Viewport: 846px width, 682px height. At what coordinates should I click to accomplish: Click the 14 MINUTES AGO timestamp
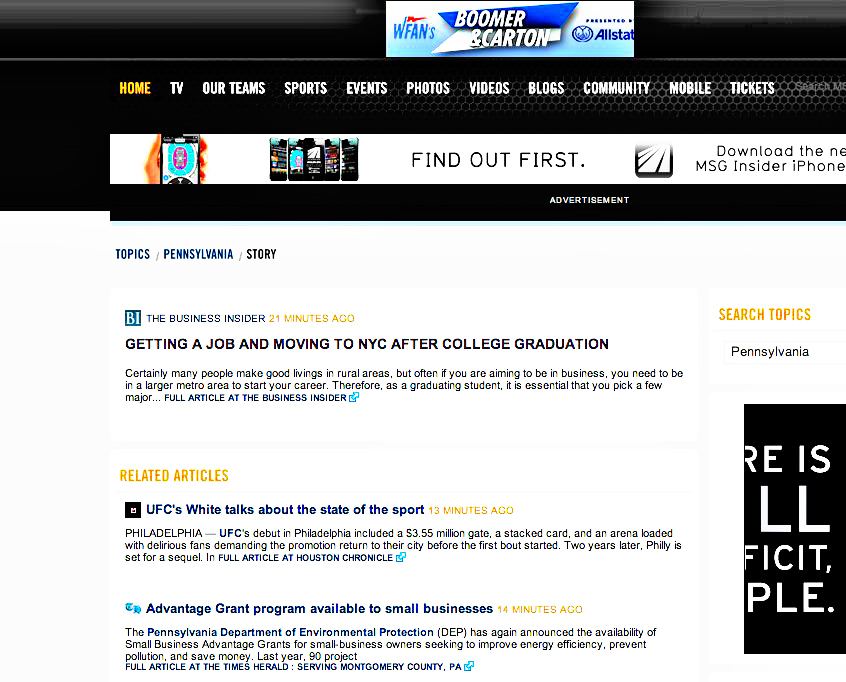(x=540, y=610)
